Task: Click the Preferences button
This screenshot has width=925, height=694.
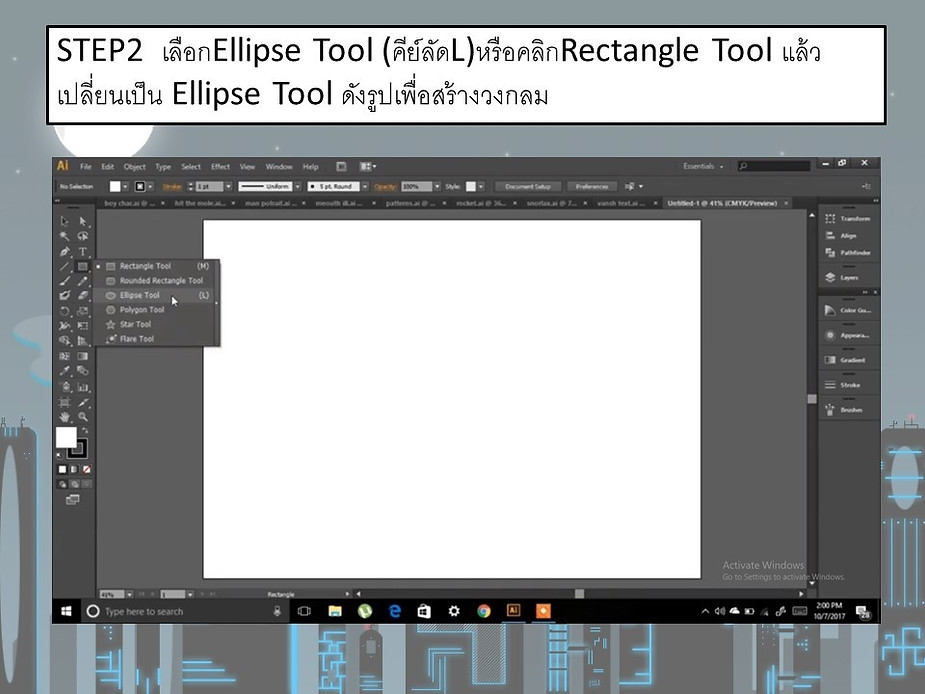Action: (x=592, y=186)
